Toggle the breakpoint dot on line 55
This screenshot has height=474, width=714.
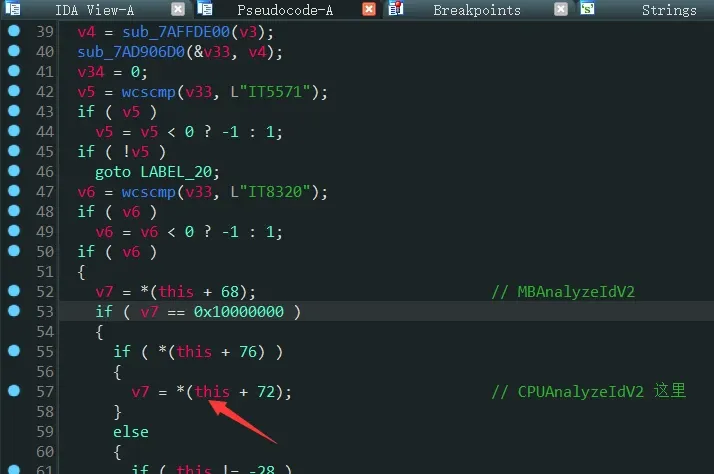pyautogui.click(x=14, y=351)
